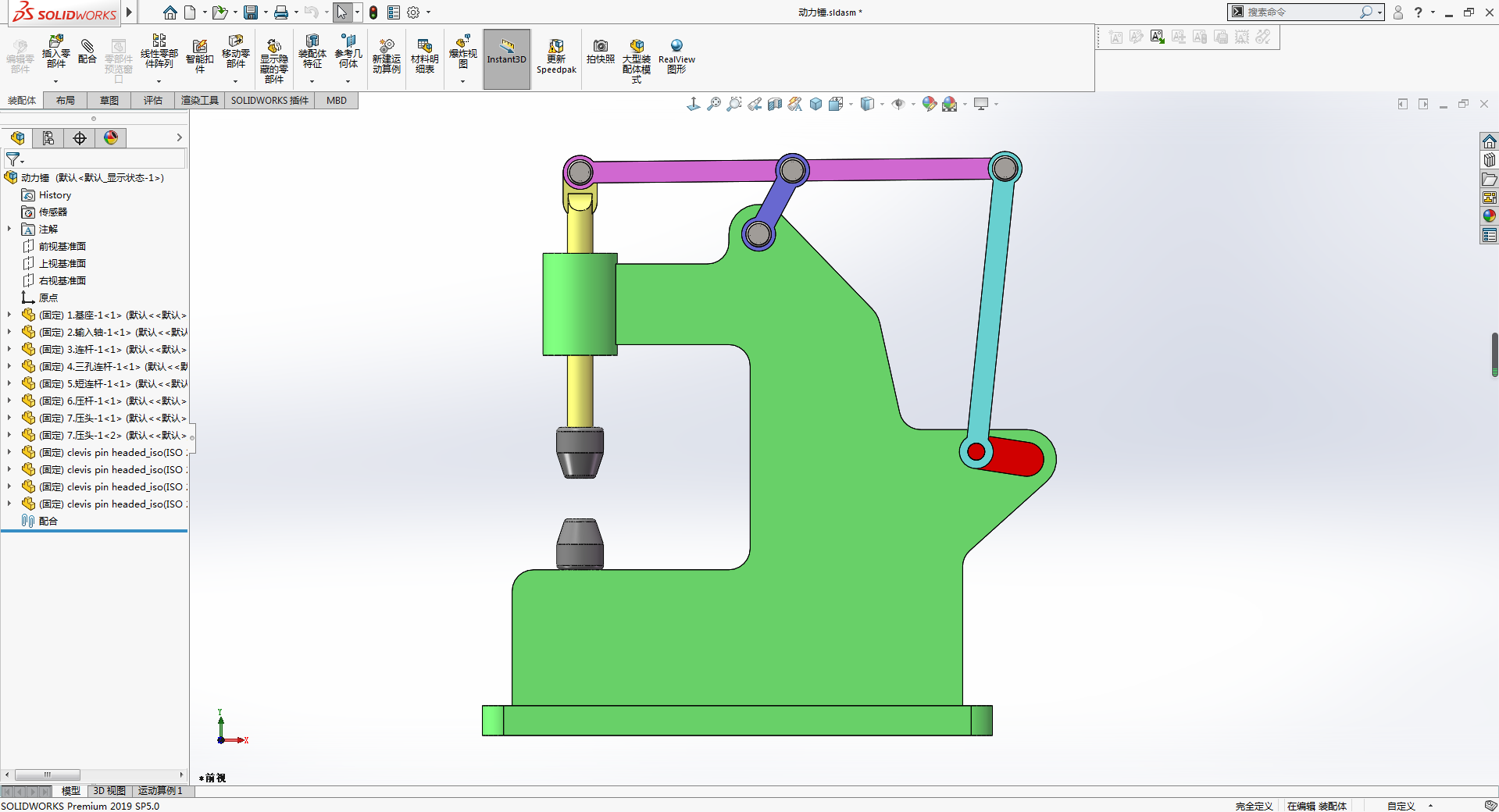Toggle the Instant3D button
The width and height of the screenshot is (1499, 812).
[507, 59]
